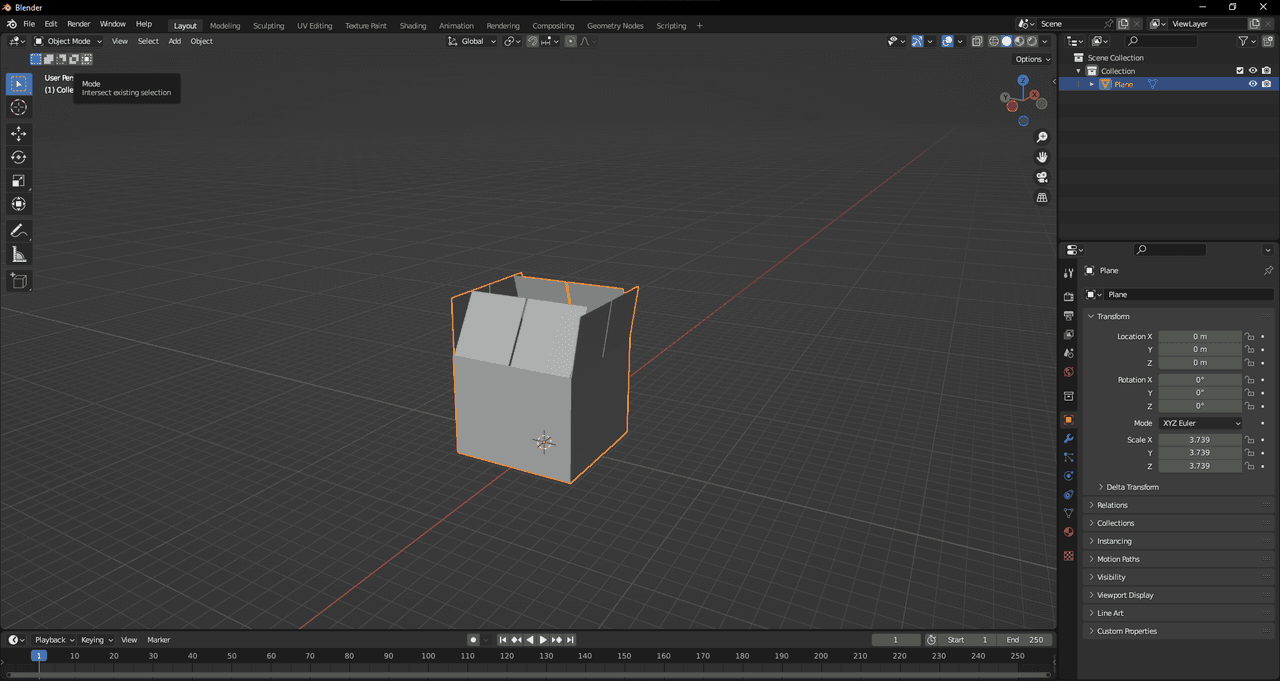Pick the Add Cube tool

(19, 281)
